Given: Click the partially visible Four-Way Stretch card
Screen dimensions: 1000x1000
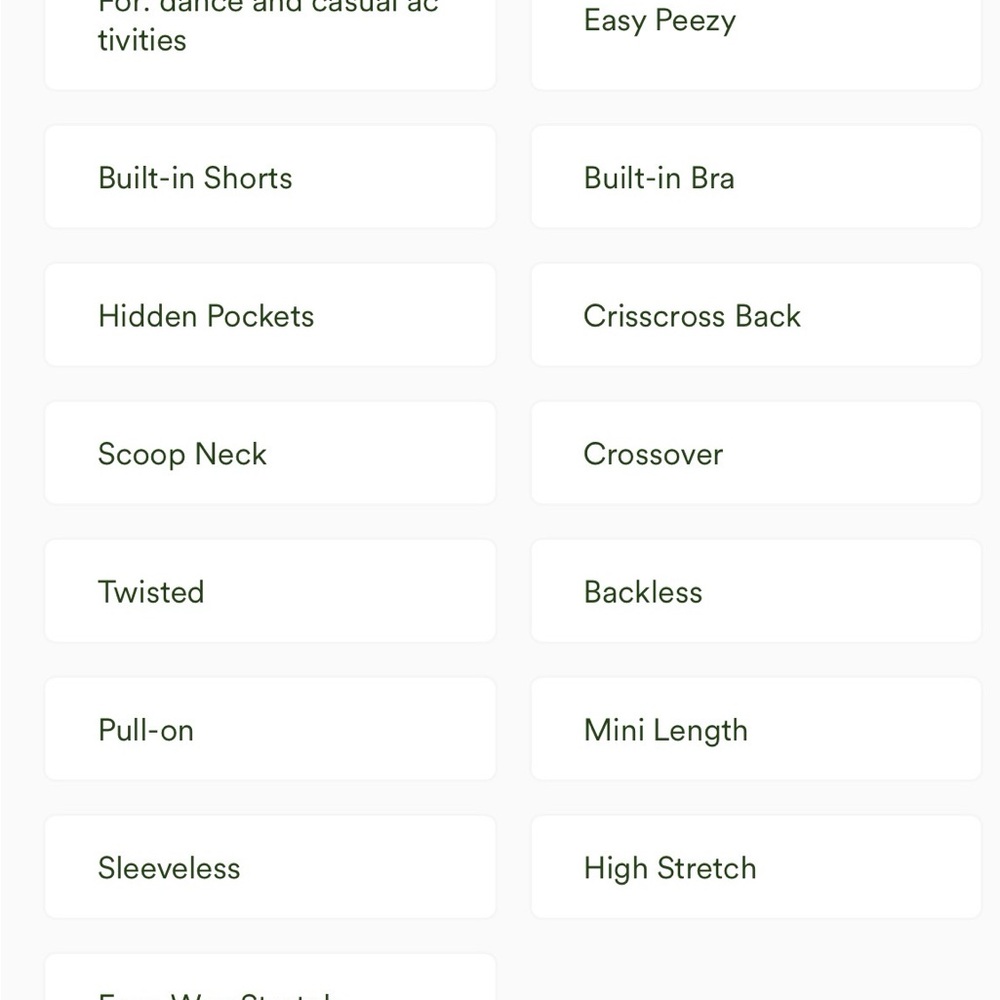Looking at the screenshot, I should point(270,980).
